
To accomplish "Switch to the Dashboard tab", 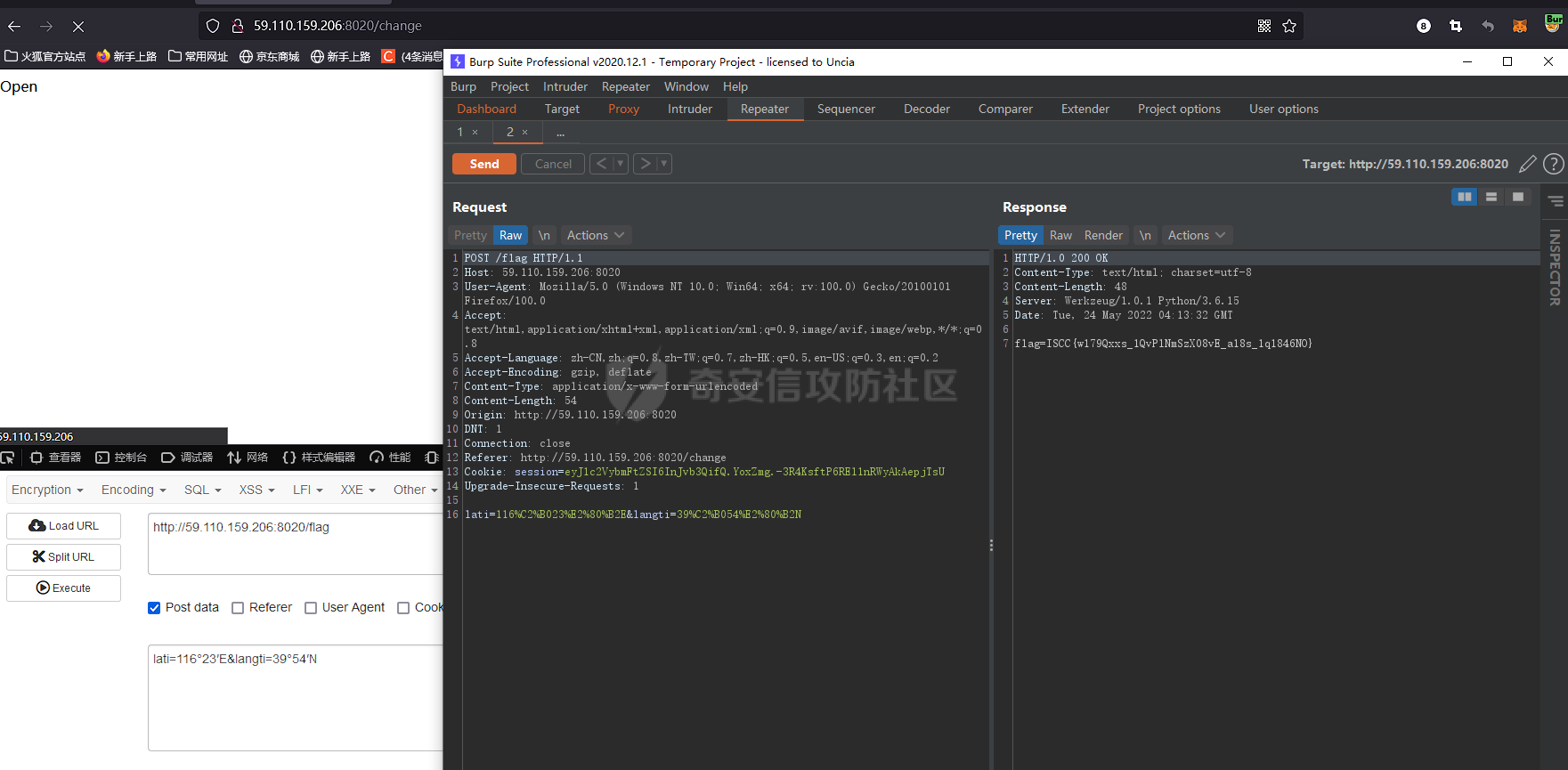I will (487, 109).
